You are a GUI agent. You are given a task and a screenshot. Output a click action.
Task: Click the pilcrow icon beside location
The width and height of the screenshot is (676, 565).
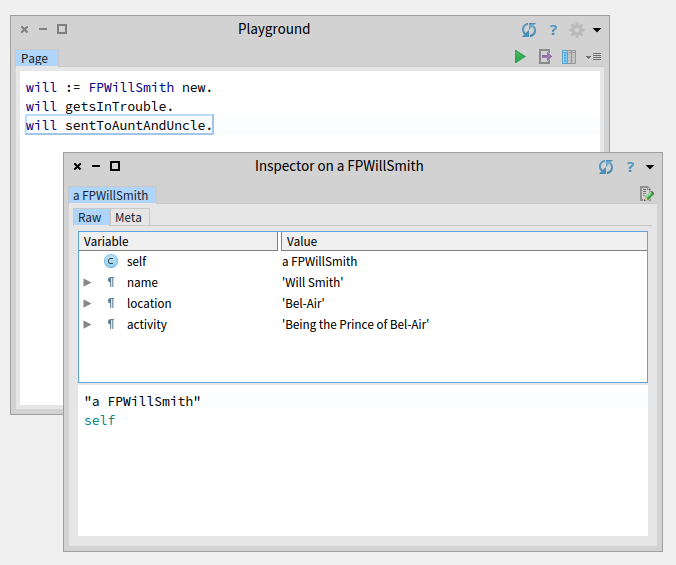tap(111, 303)
